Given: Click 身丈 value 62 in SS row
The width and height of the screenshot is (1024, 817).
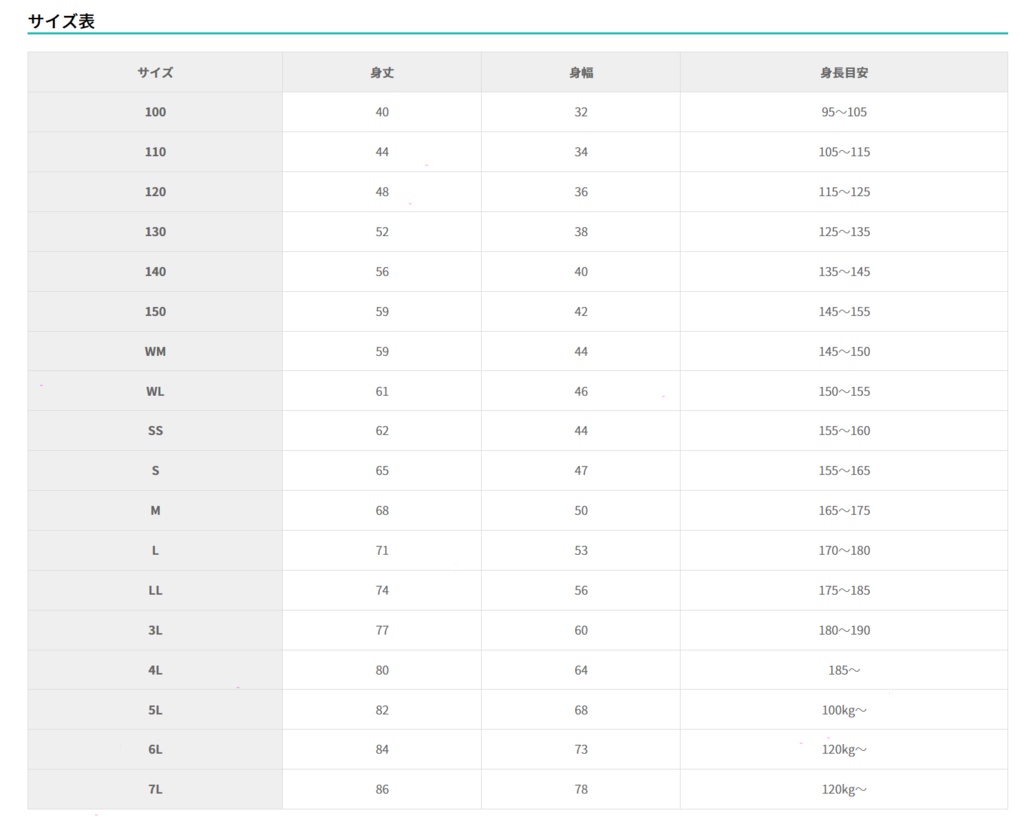Looking at the screenshot, I should (382, 431).
